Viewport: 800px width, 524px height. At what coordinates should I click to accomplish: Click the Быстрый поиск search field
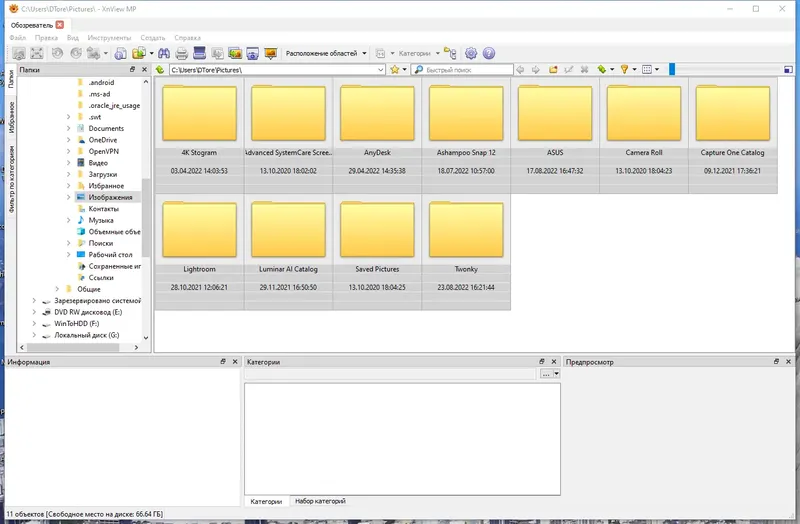(x=462, y=69)
